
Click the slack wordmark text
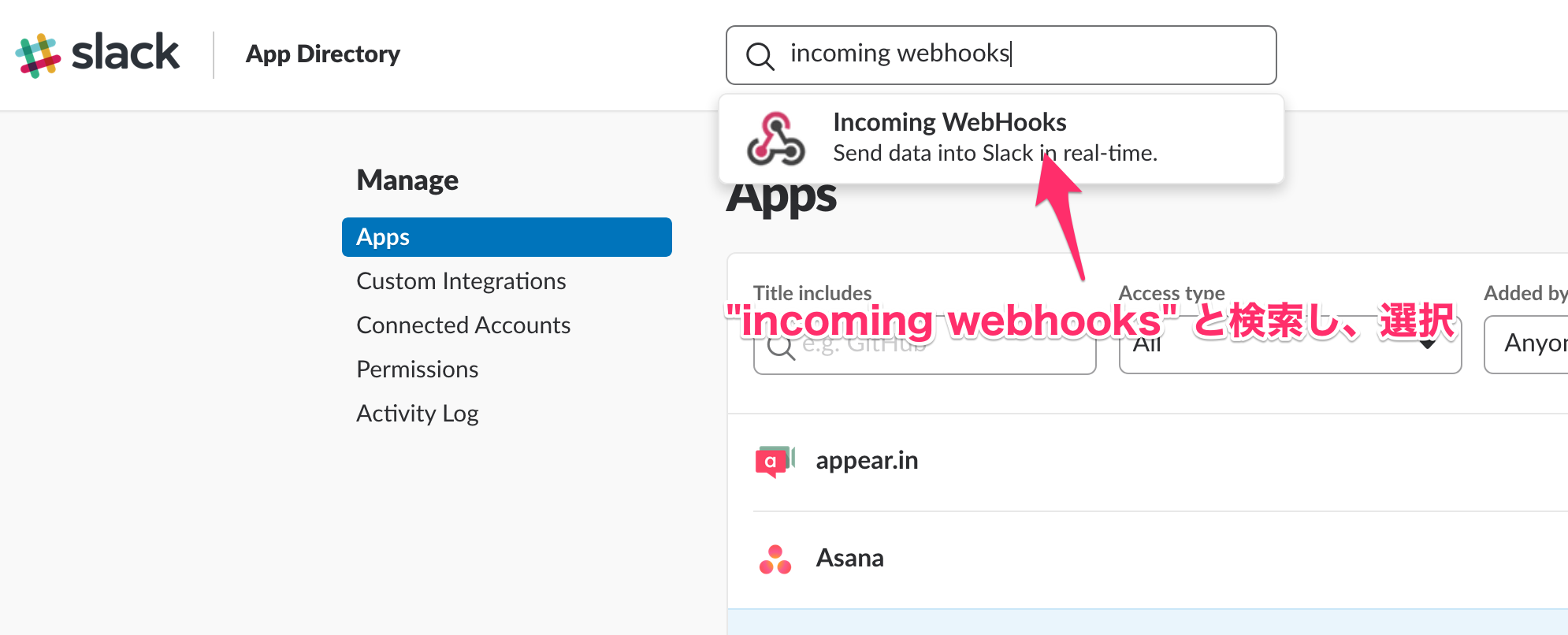tap(125, 54)
